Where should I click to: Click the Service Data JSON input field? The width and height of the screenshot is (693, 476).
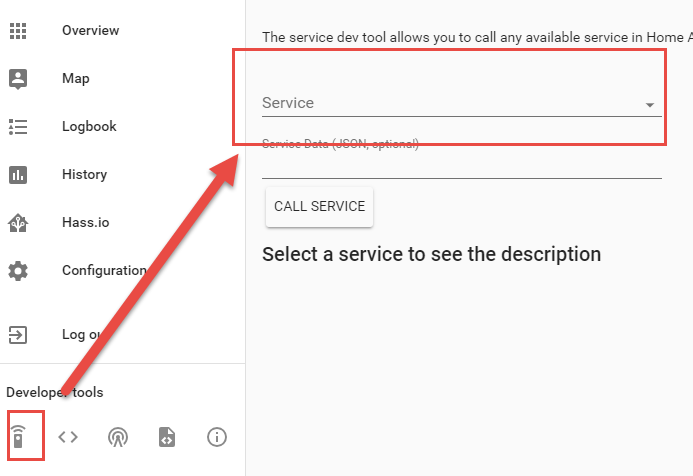[x=462, y=166]
